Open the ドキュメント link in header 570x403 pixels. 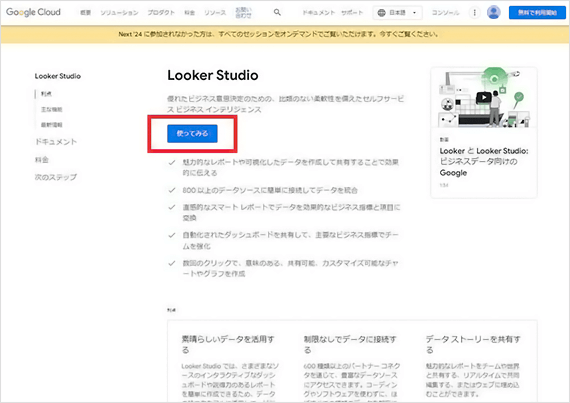pyautogui.click(x=318, y=13)
